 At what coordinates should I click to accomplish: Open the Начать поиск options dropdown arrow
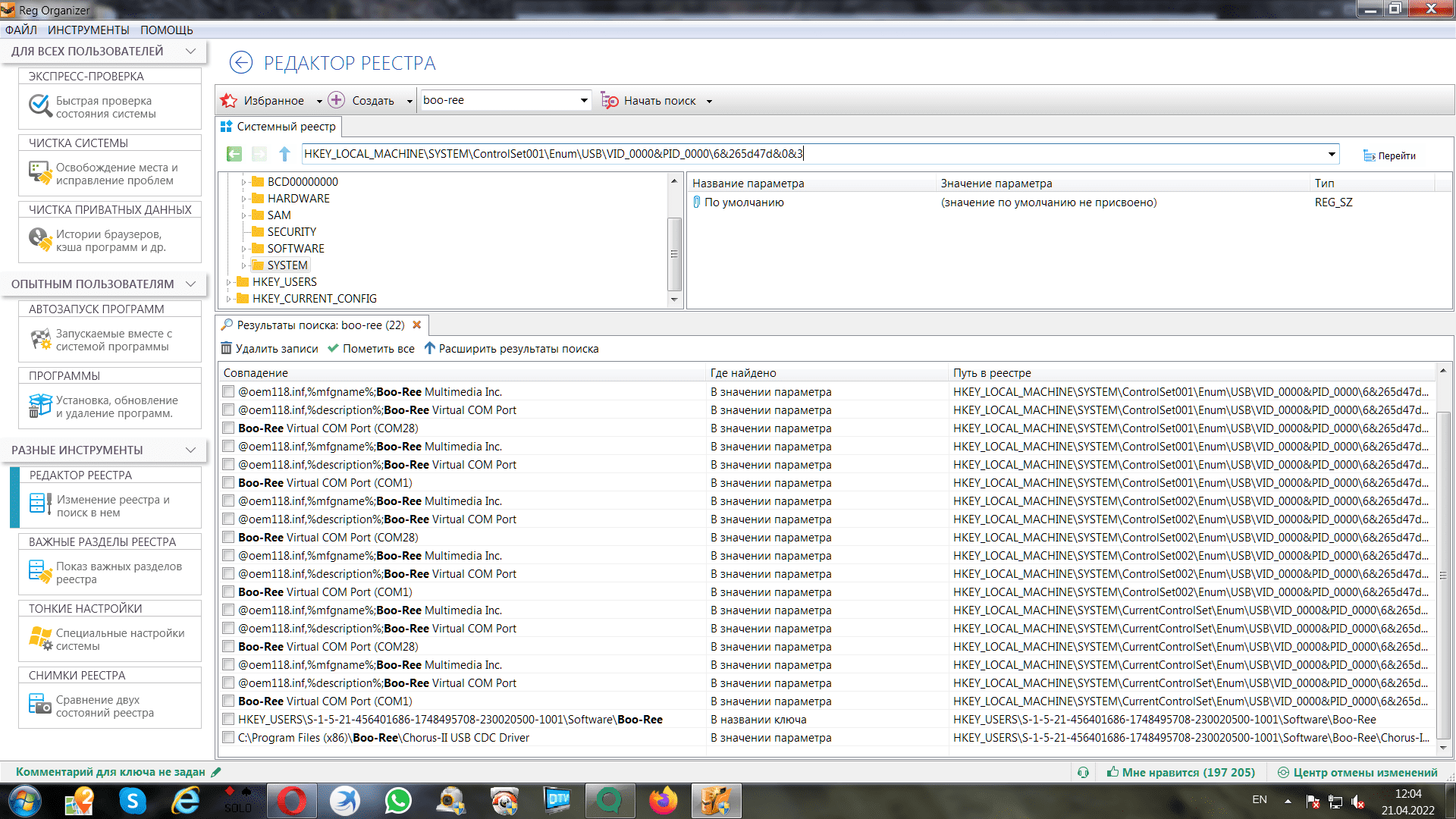pos(709,101)
